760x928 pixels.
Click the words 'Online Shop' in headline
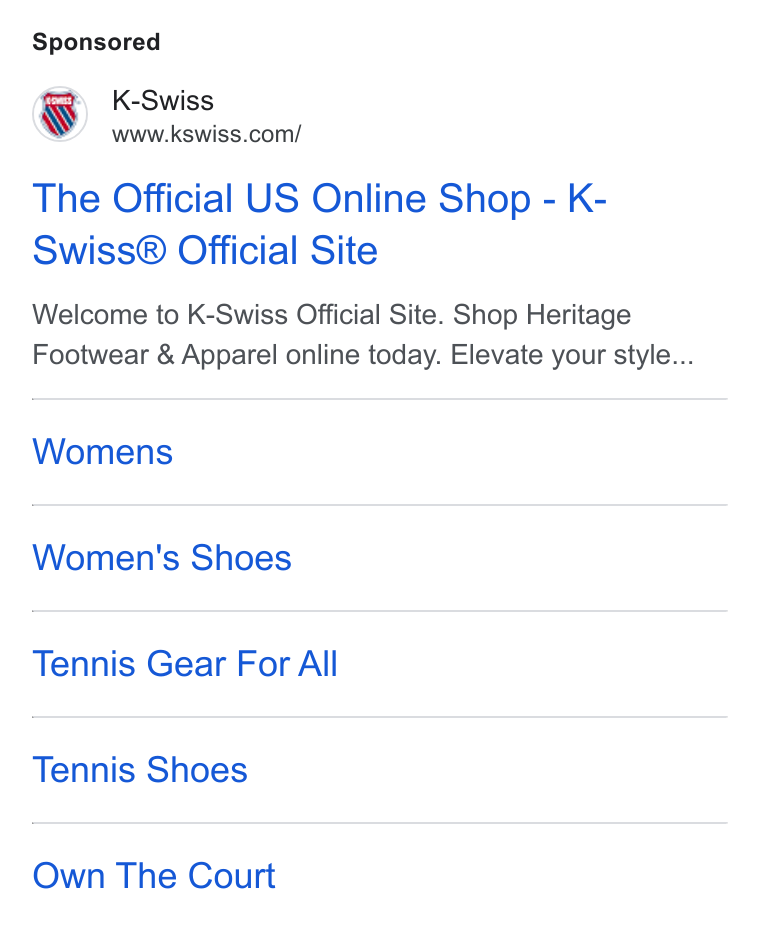point(421,198)
